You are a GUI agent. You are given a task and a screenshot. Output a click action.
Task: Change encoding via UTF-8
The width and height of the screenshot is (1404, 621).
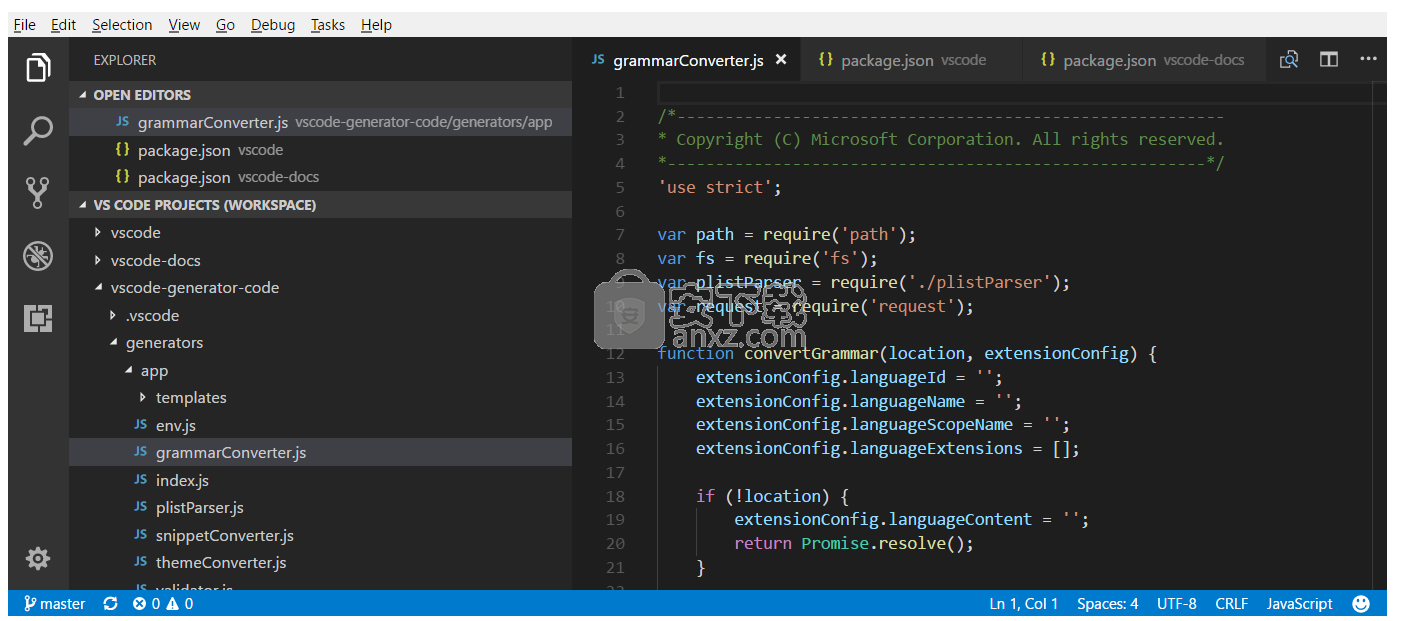click(x=1176, y=604)
